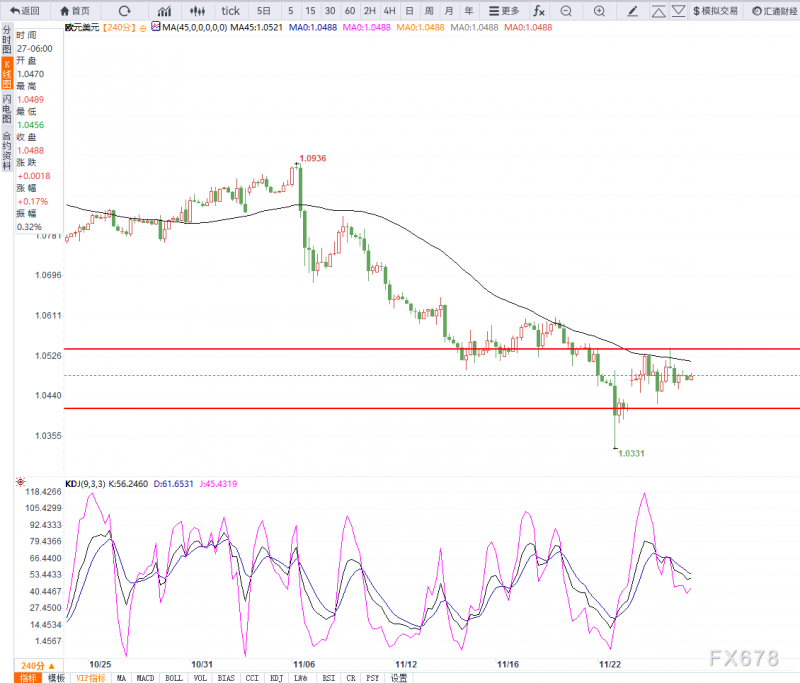Click the upper red horizontal resistance line
800x683 pixels.
[x=432, y=349]
